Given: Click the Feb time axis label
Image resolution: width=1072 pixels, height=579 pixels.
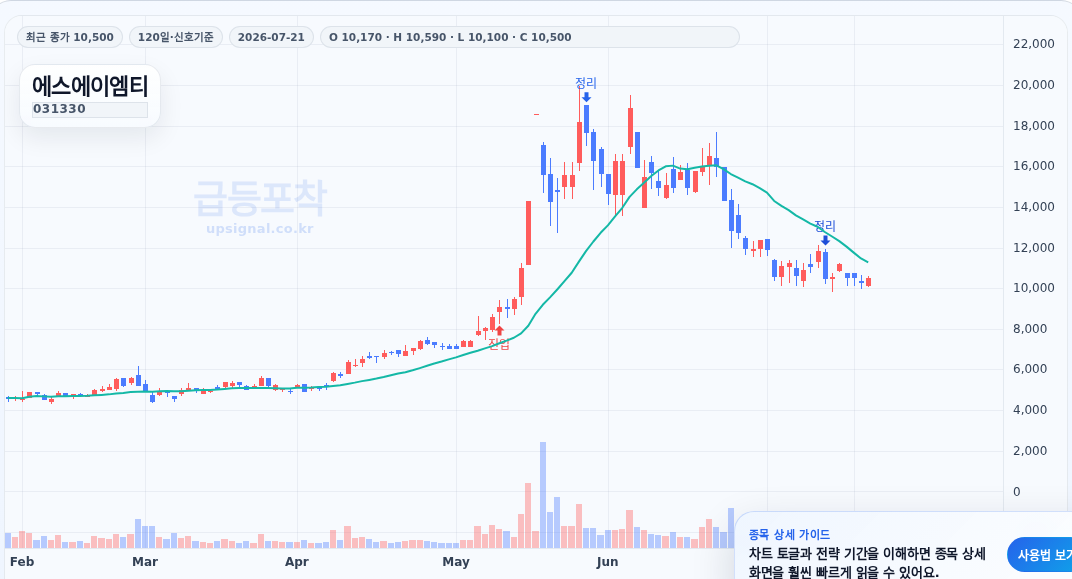Looking at the screenshot, I should [22, 562].
